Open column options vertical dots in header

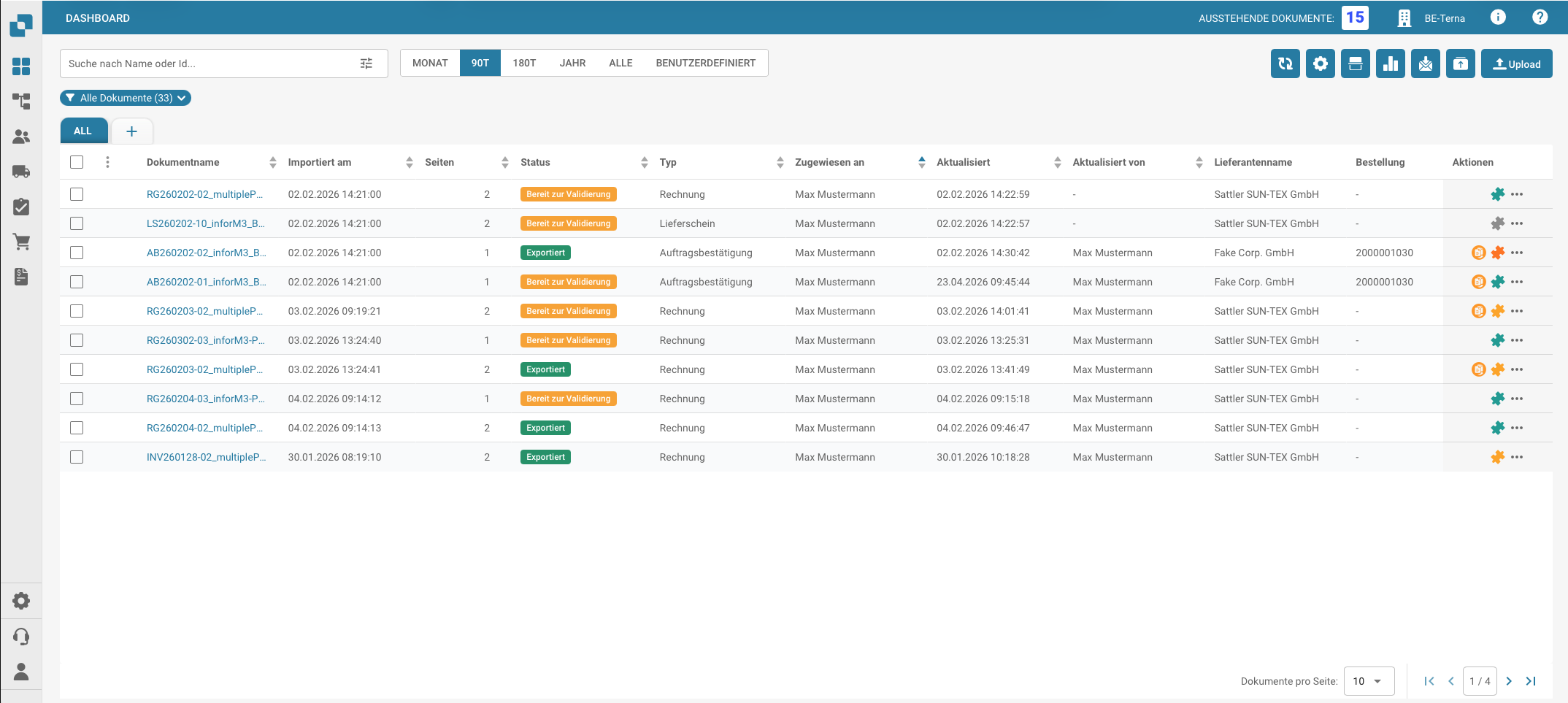[x=107, y=162]
